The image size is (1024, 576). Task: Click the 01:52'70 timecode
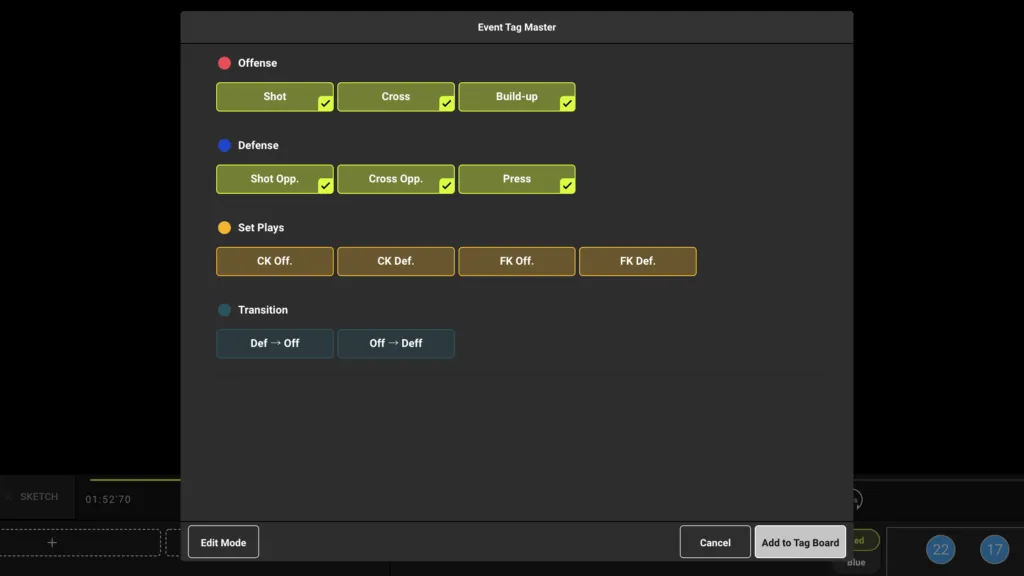pyautogui.click(x=108, y=500)
